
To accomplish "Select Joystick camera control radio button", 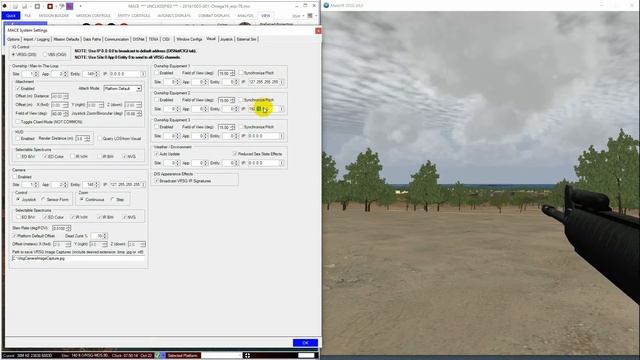I will coord(18,199).
